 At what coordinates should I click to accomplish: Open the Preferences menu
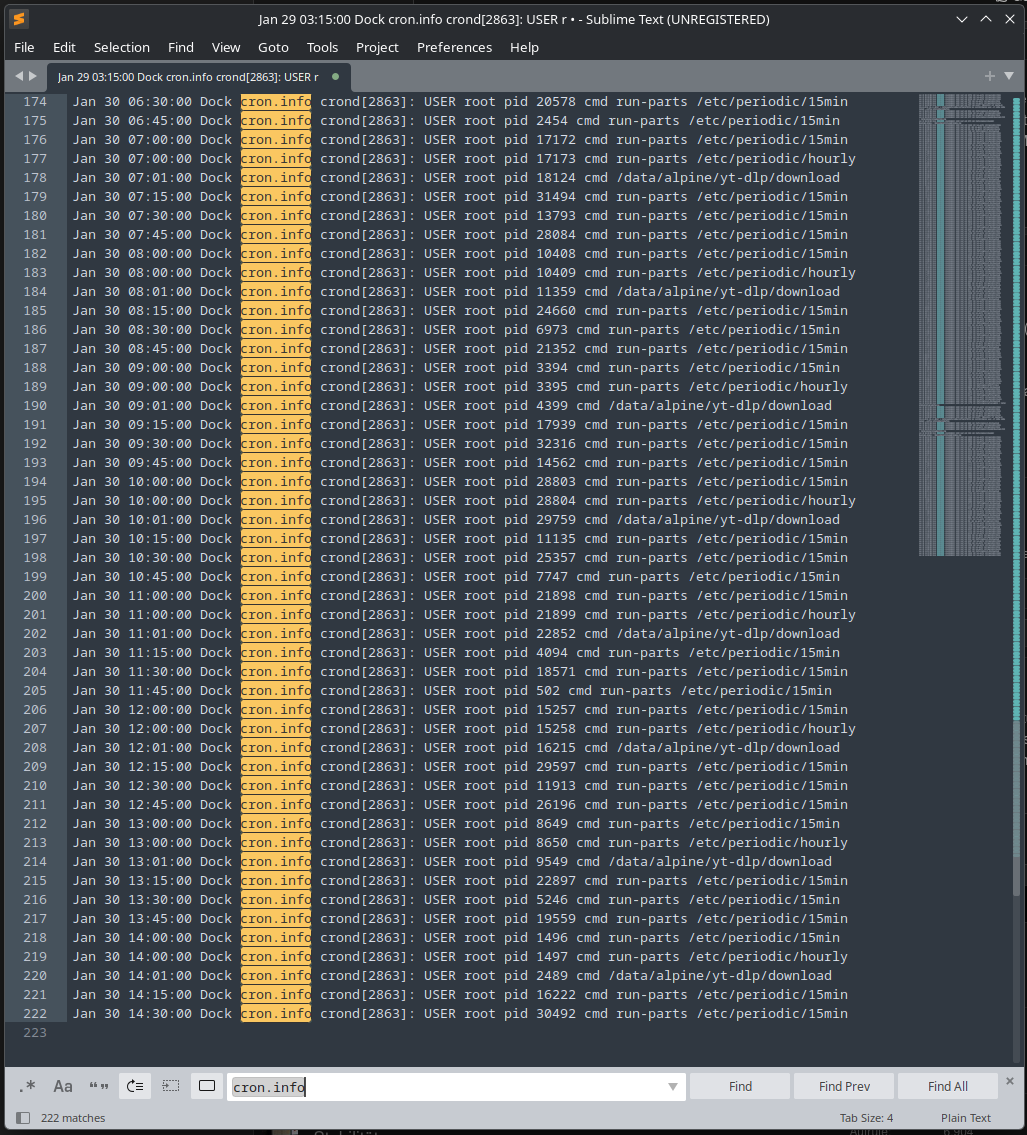pyautogui.click(x=455, y=47)
